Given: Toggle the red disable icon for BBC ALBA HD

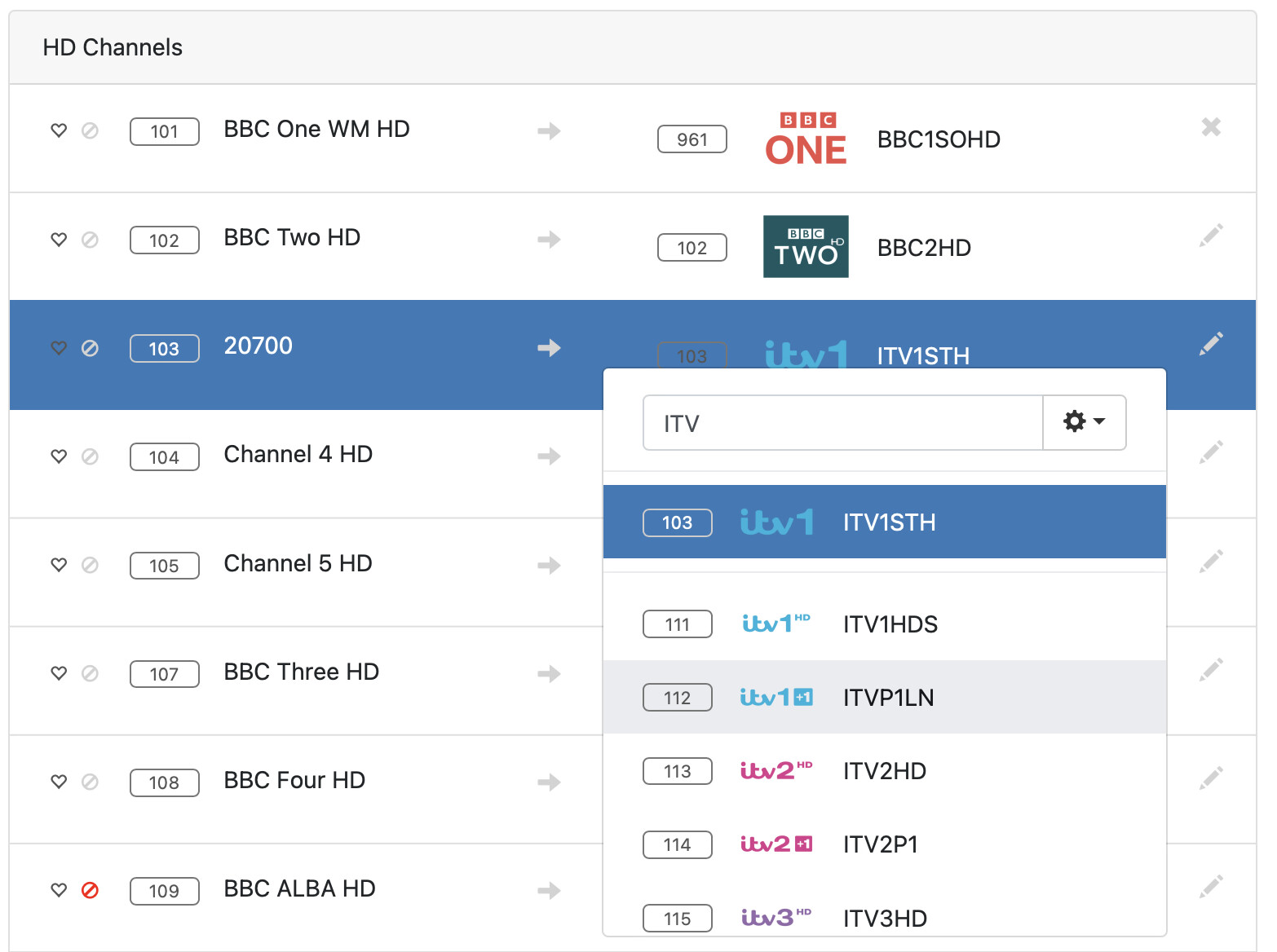Looking at the screenshot, I should coord(91,890).
